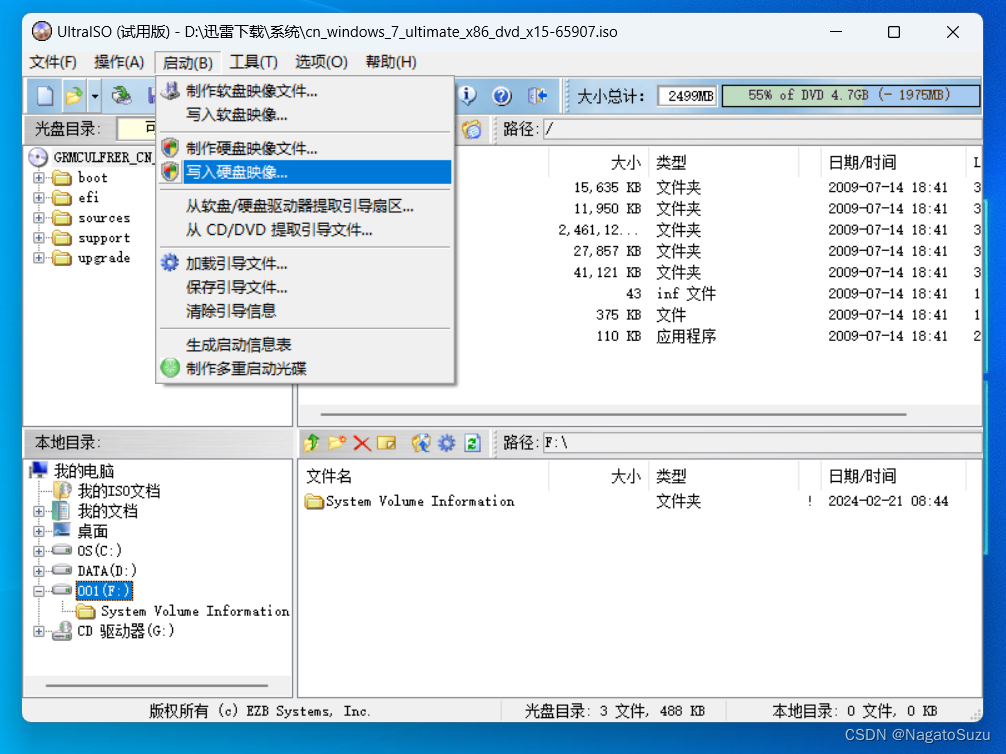
Task: Expand the support folder node
Action: coord(39,238)
